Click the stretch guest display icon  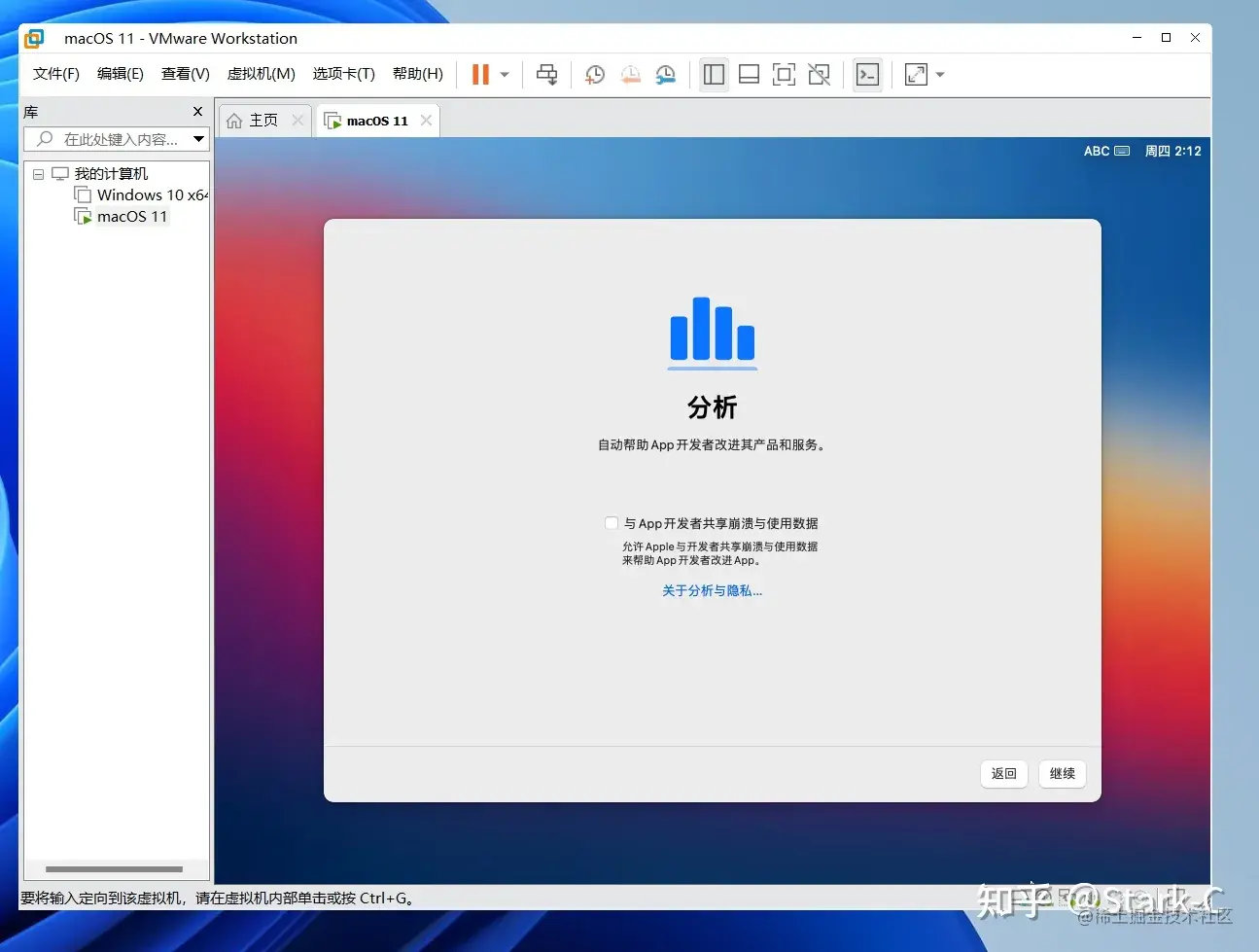coord(916,75)
